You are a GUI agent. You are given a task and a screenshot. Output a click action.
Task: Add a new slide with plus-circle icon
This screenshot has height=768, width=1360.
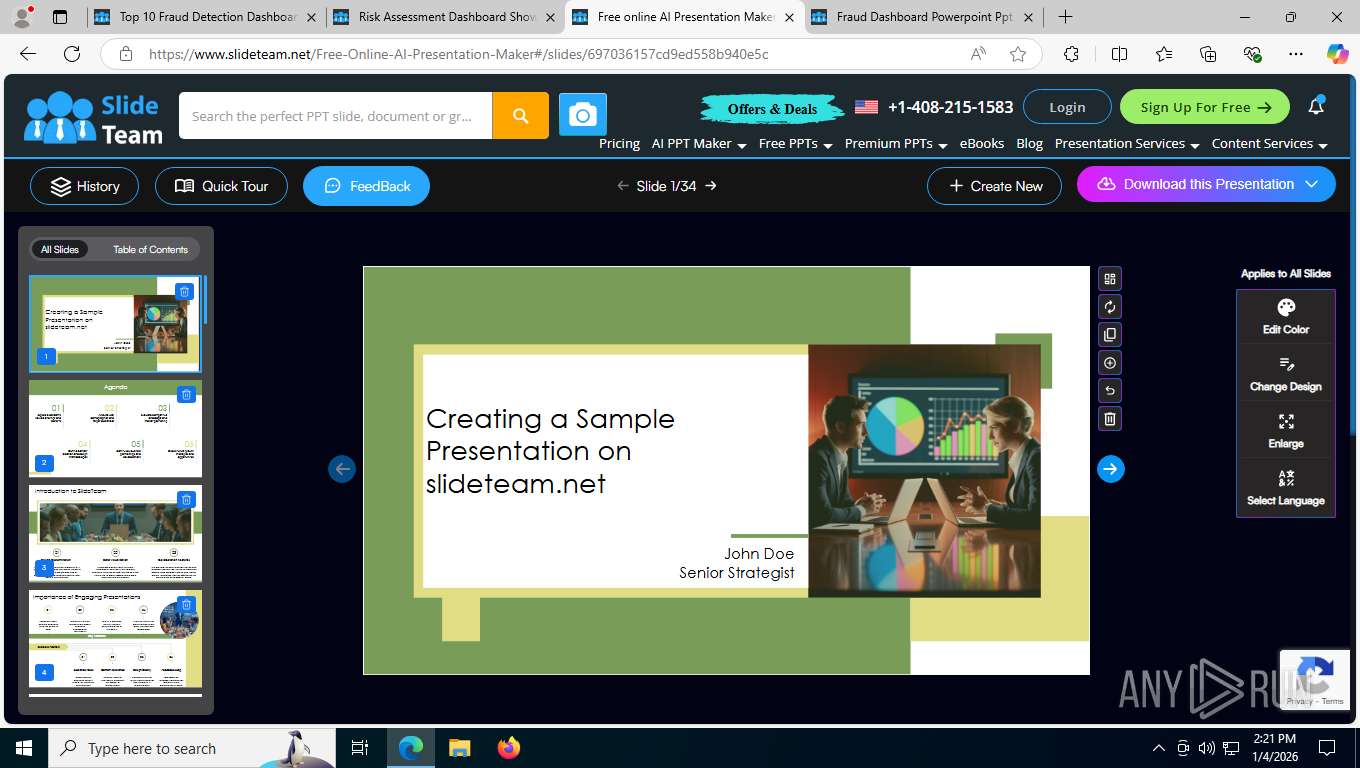click(x=1110, y=363)
